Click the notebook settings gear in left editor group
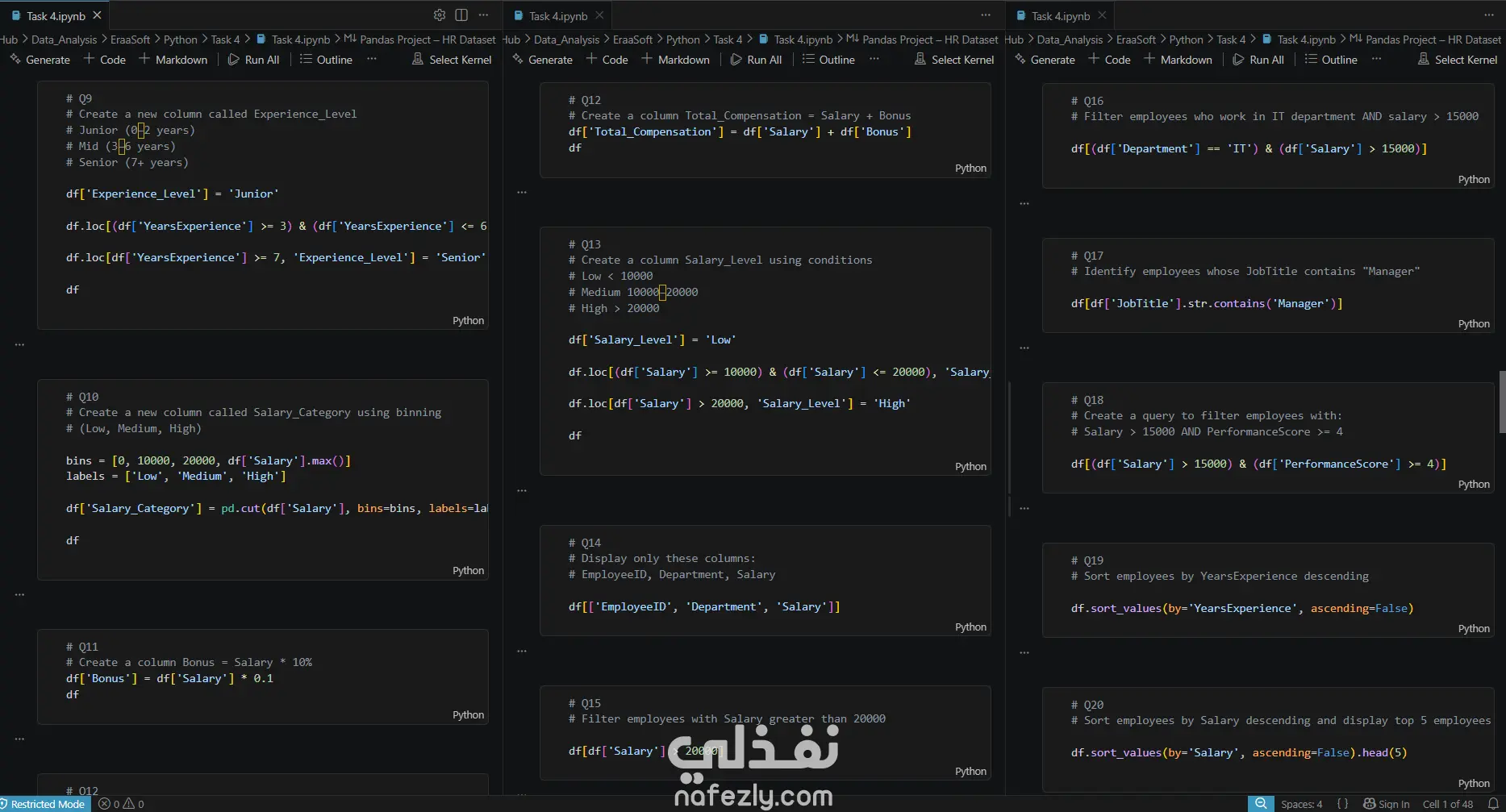The image size is (1506, 812). pyautogui.click(x=440, y=15)
